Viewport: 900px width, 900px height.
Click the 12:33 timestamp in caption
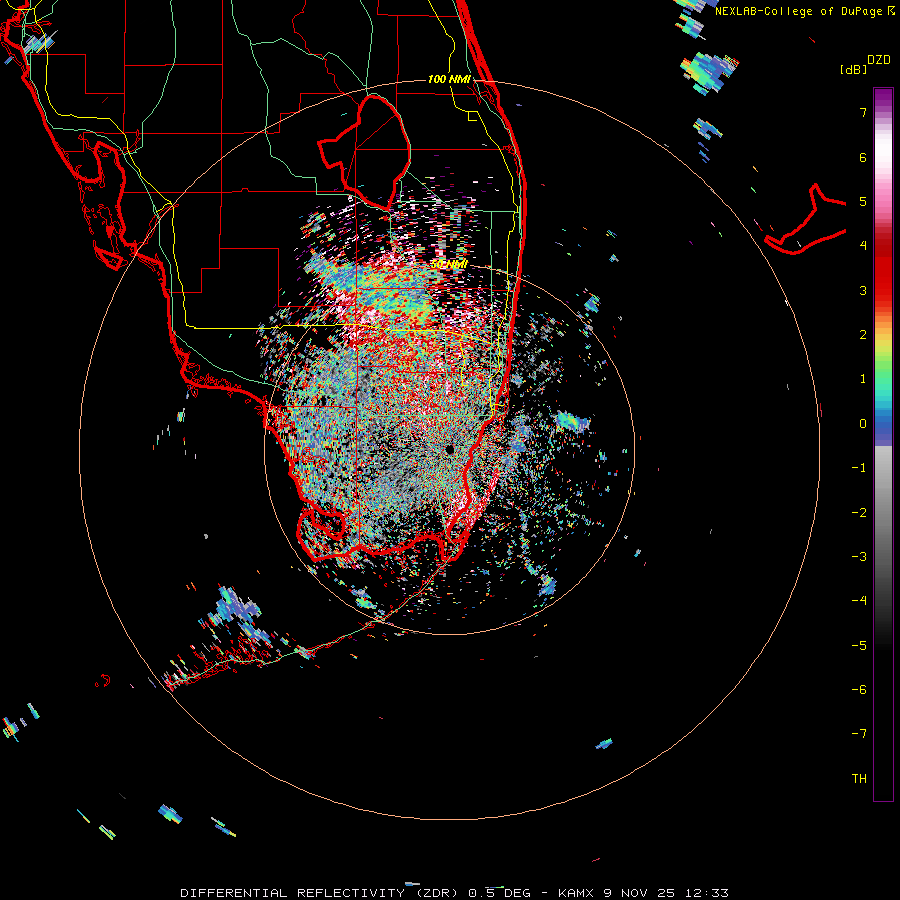(x=707, y=893)
